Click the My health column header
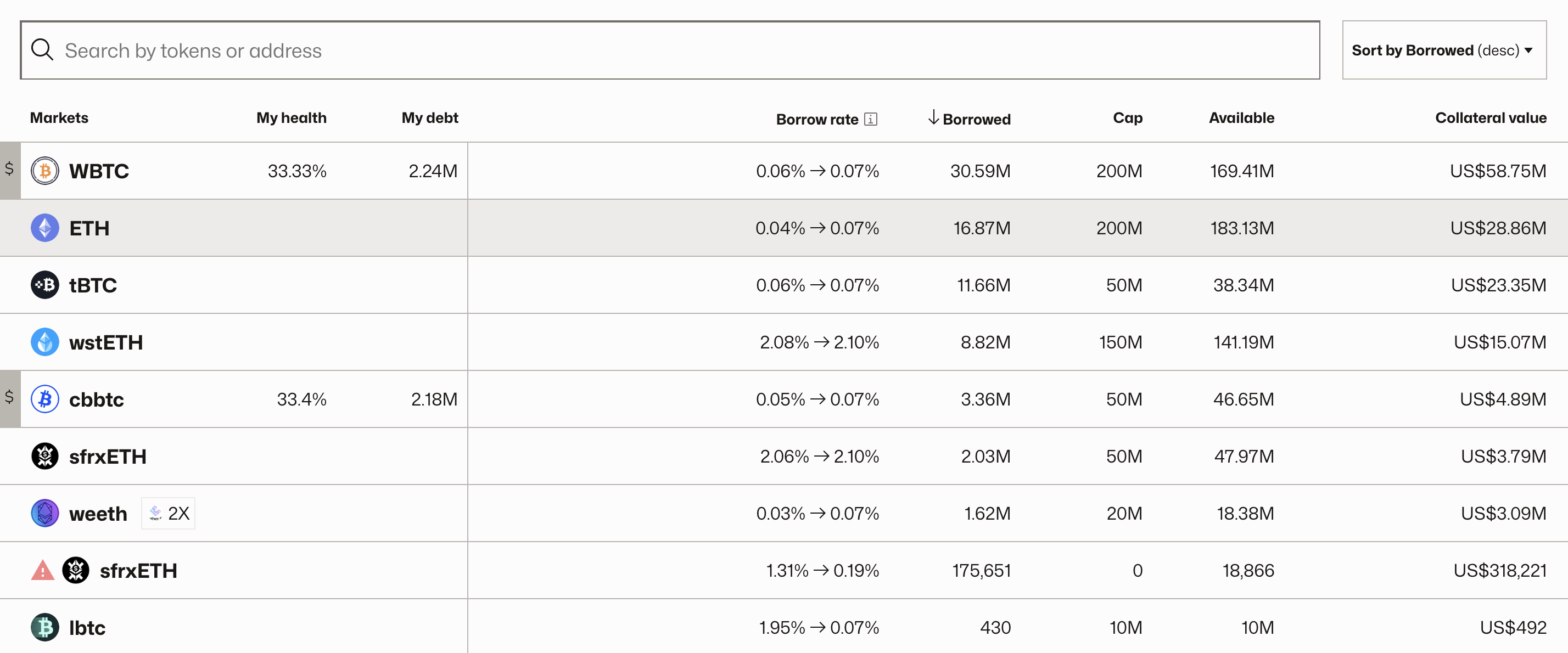 (291, 118)
